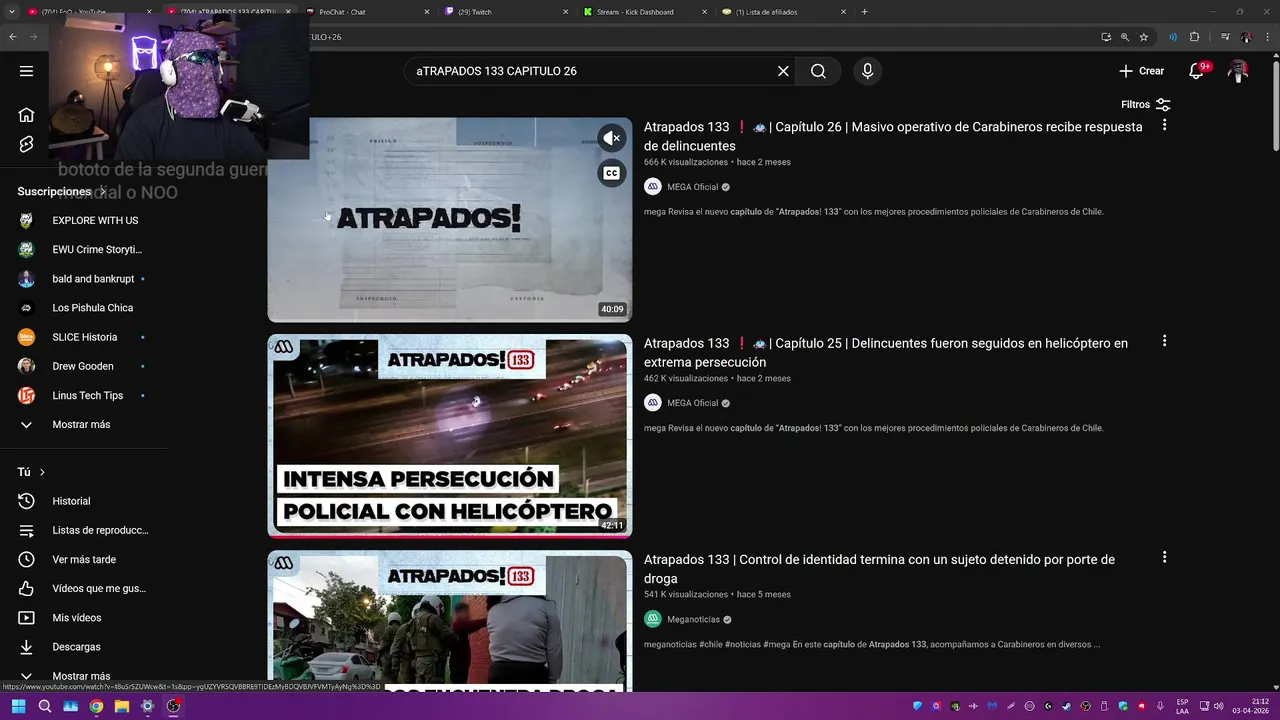Open Capítulo 25 helicopter chase video title
Viewport: 1280px width, 720px height.
(x=886, y=352)
